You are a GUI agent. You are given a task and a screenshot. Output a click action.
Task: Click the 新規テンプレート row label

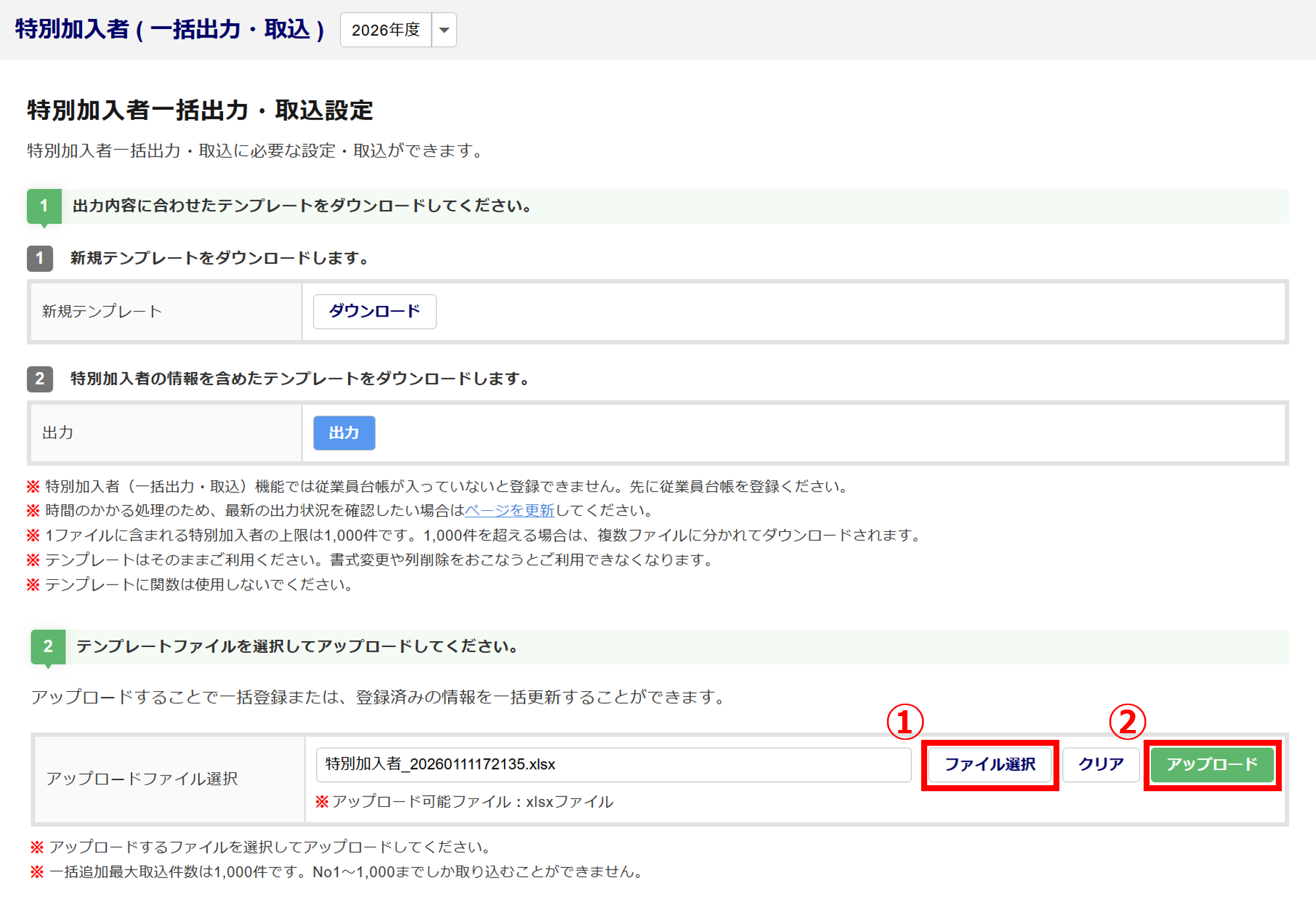pyautogui.click(x=102, y=311)
